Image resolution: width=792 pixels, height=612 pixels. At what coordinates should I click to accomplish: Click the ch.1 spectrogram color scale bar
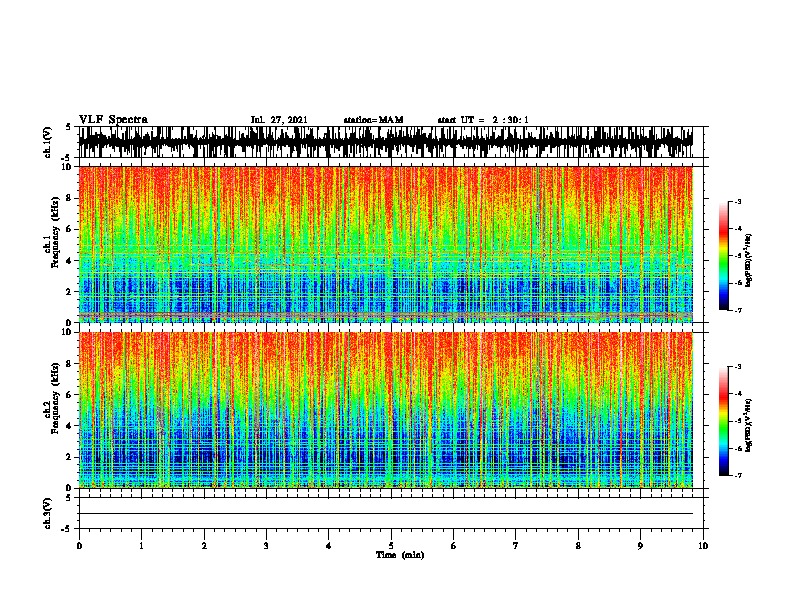click(724, 256)
